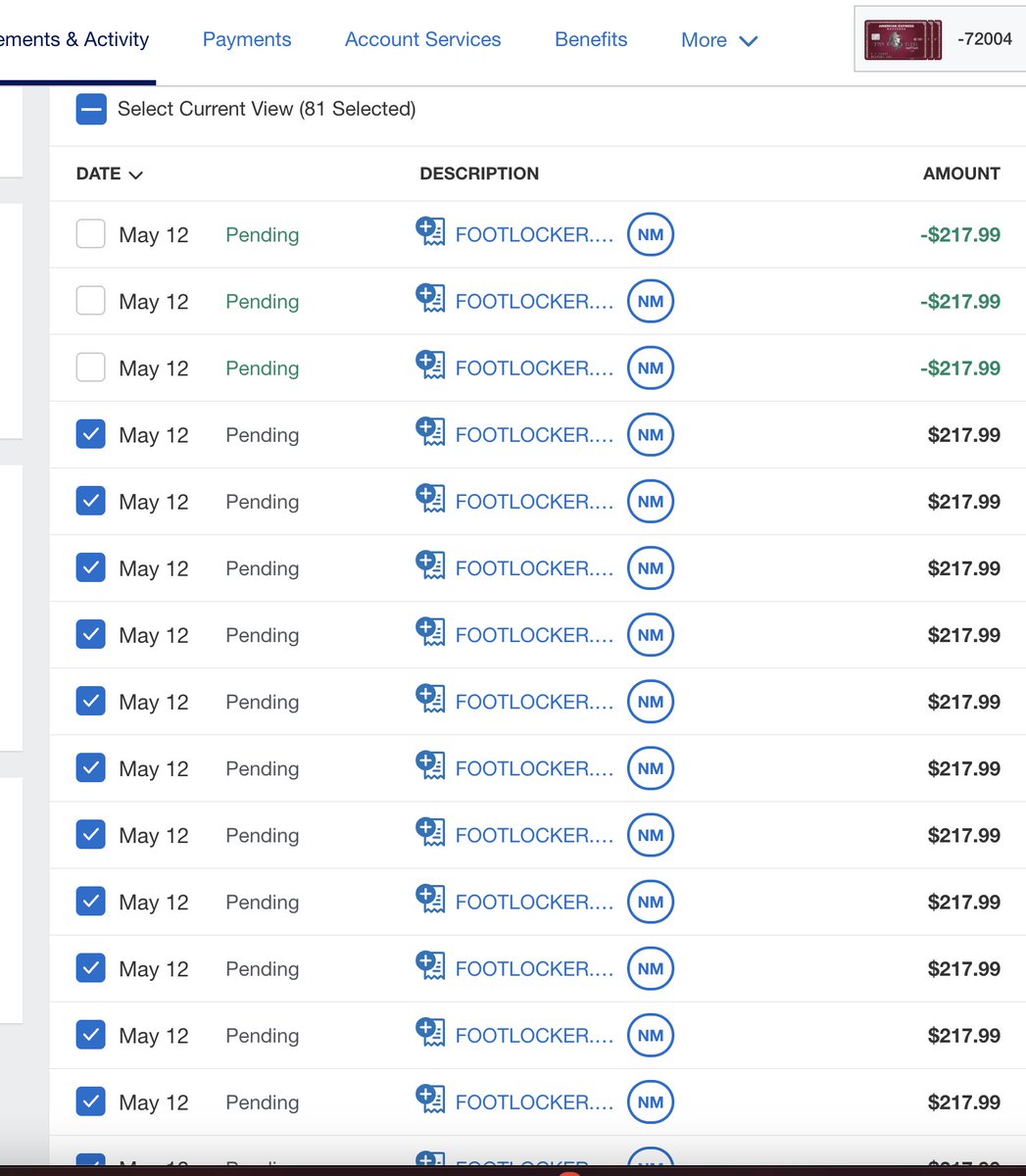Click NM badge in third refund row
This screenshot has height=1176, width=1026.
pyautogui.click(x=651, y=367)
